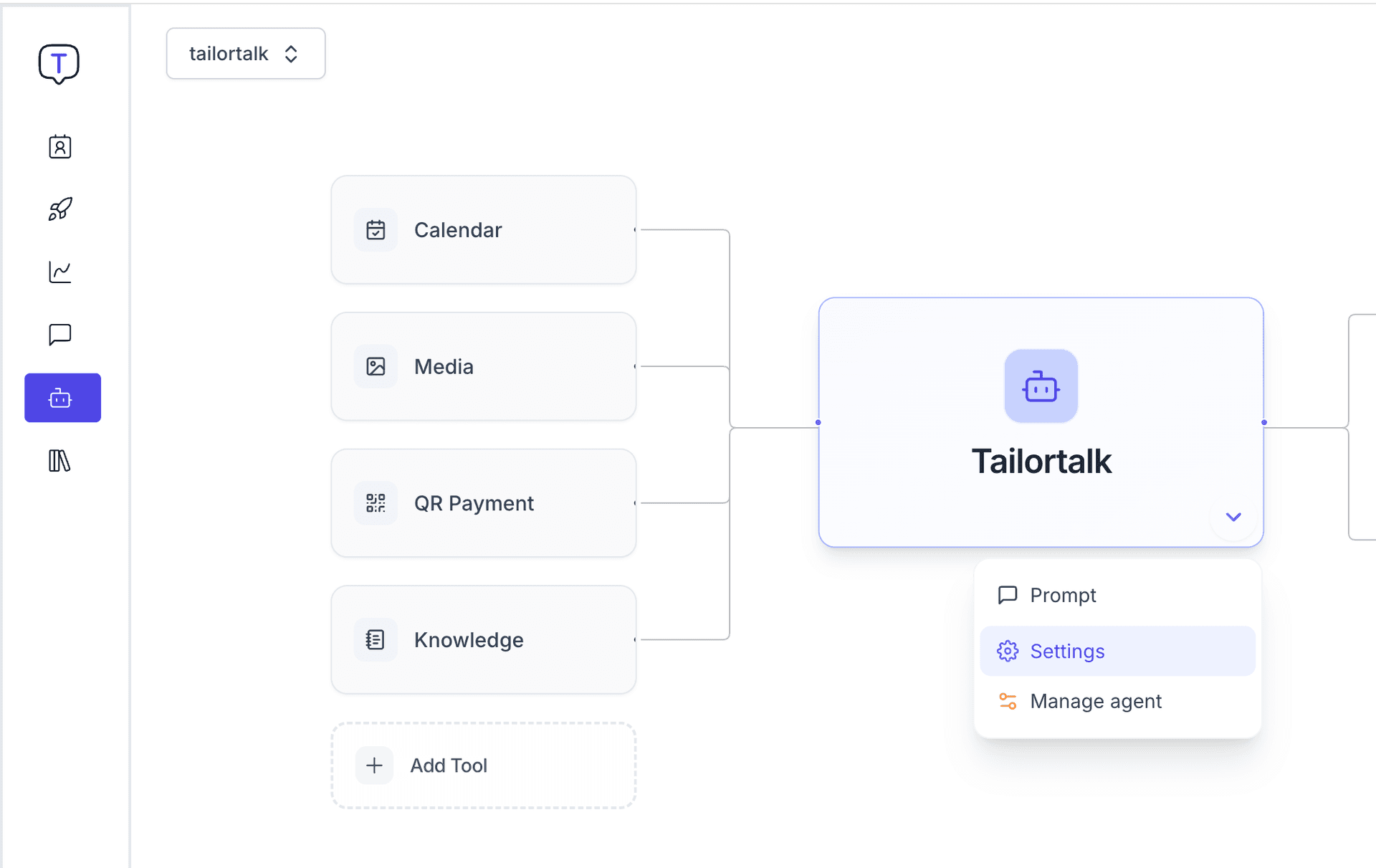This screenshot has width=1376, height=868.
Task: Select the Media label
Action: point(444,367)
